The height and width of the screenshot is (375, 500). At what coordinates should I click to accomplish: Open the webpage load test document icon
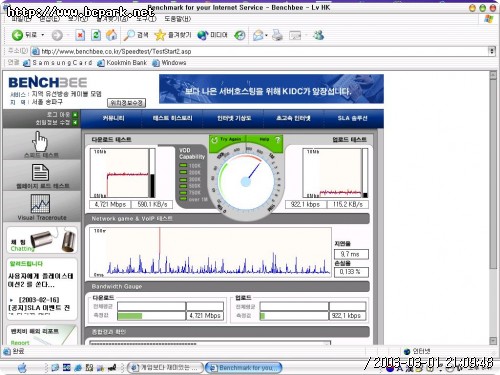[40, 172]
